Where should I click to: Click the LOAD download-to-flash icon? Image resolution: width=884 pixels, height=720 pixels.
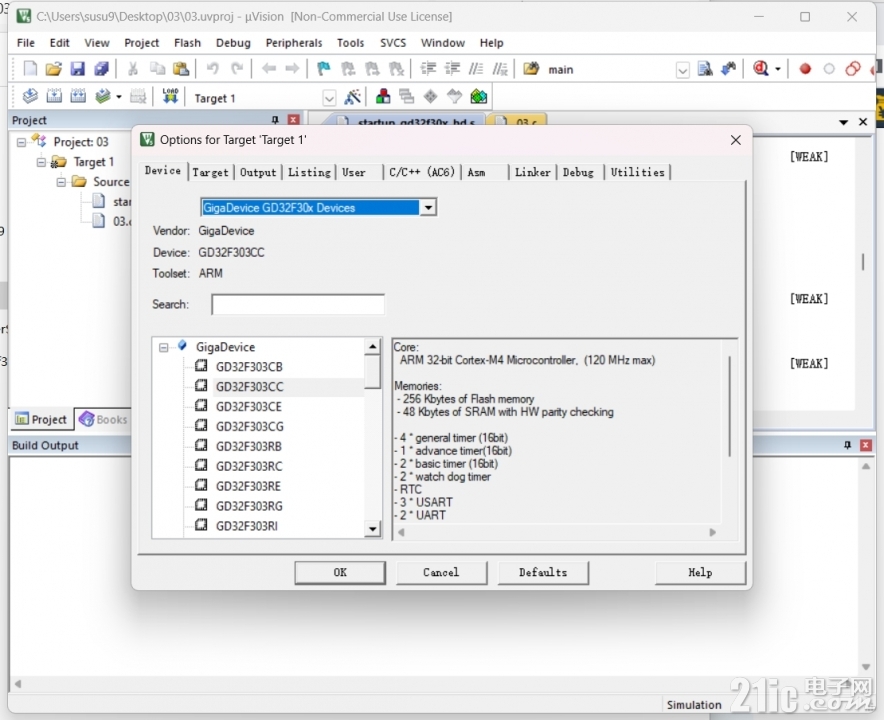pos(170,96)
